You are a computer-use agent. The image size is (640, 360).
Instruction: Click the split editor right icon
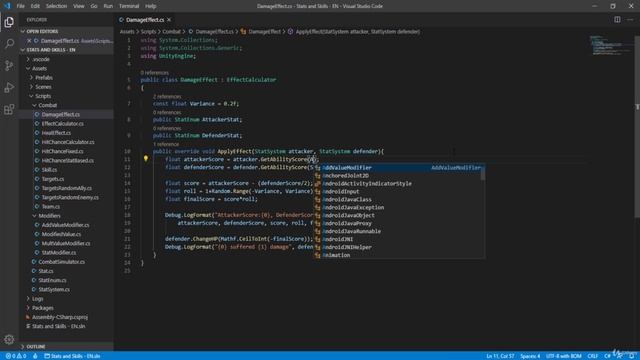(x=617, y=20)
